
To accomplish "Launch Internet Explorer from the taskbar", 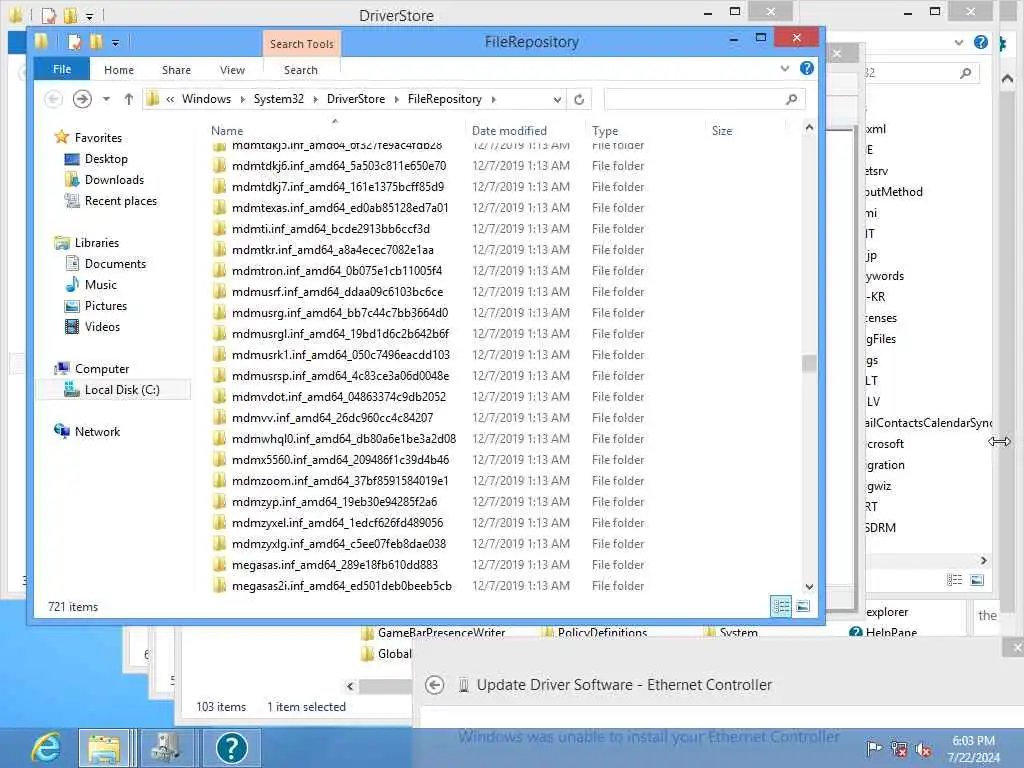I will [46, 748].
